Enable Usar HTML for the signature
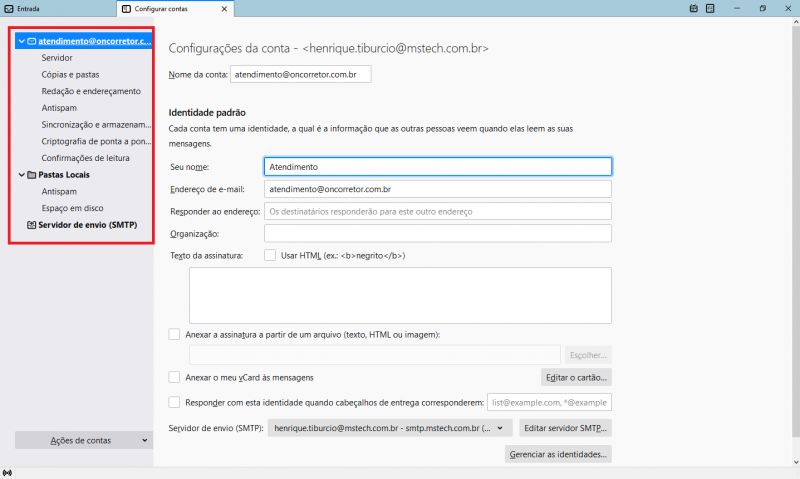 tap(270, 255)
